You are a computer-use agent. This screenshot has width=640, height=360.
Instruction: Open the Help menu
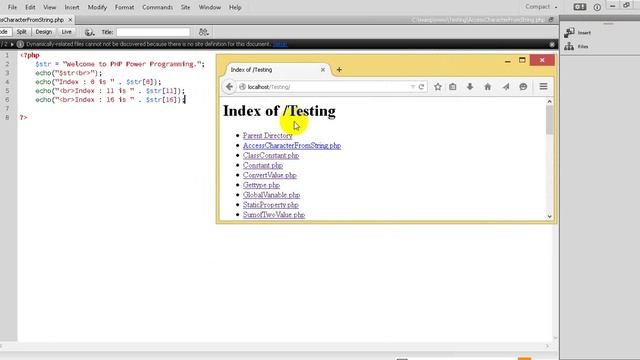pos(235,7)
